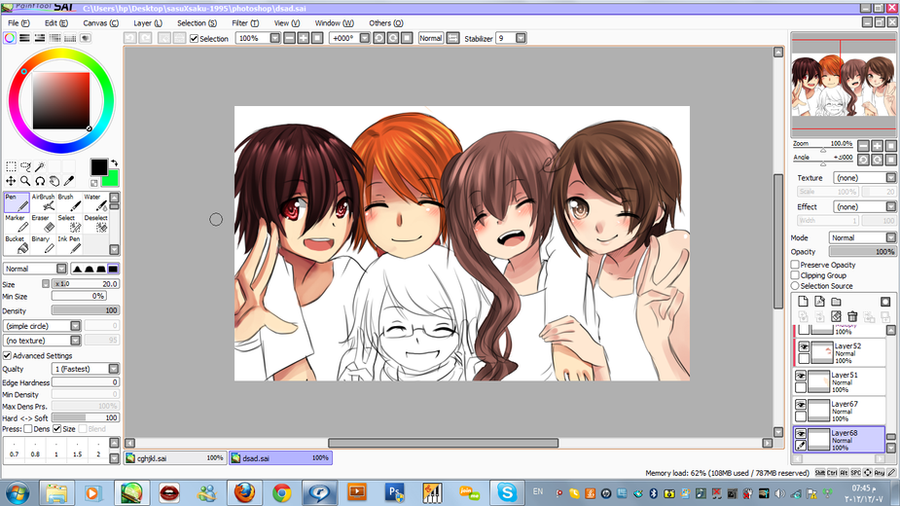900x506 pixels.
Task: Toggle Selection visibility checkbox
Action: [194, 38]
